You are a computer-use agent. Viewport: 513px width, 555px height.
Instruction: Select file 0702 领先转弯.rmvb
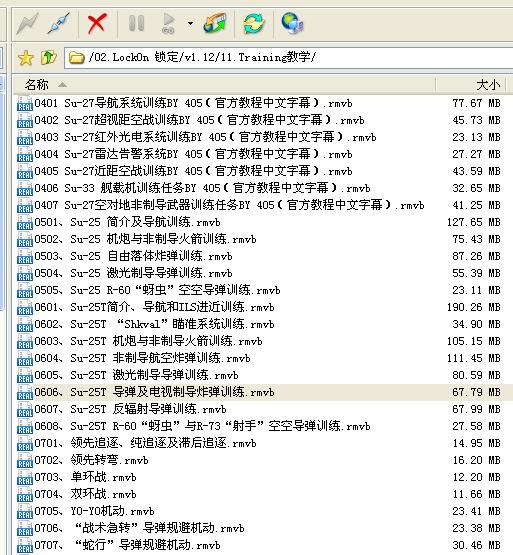tap(91, 460)
